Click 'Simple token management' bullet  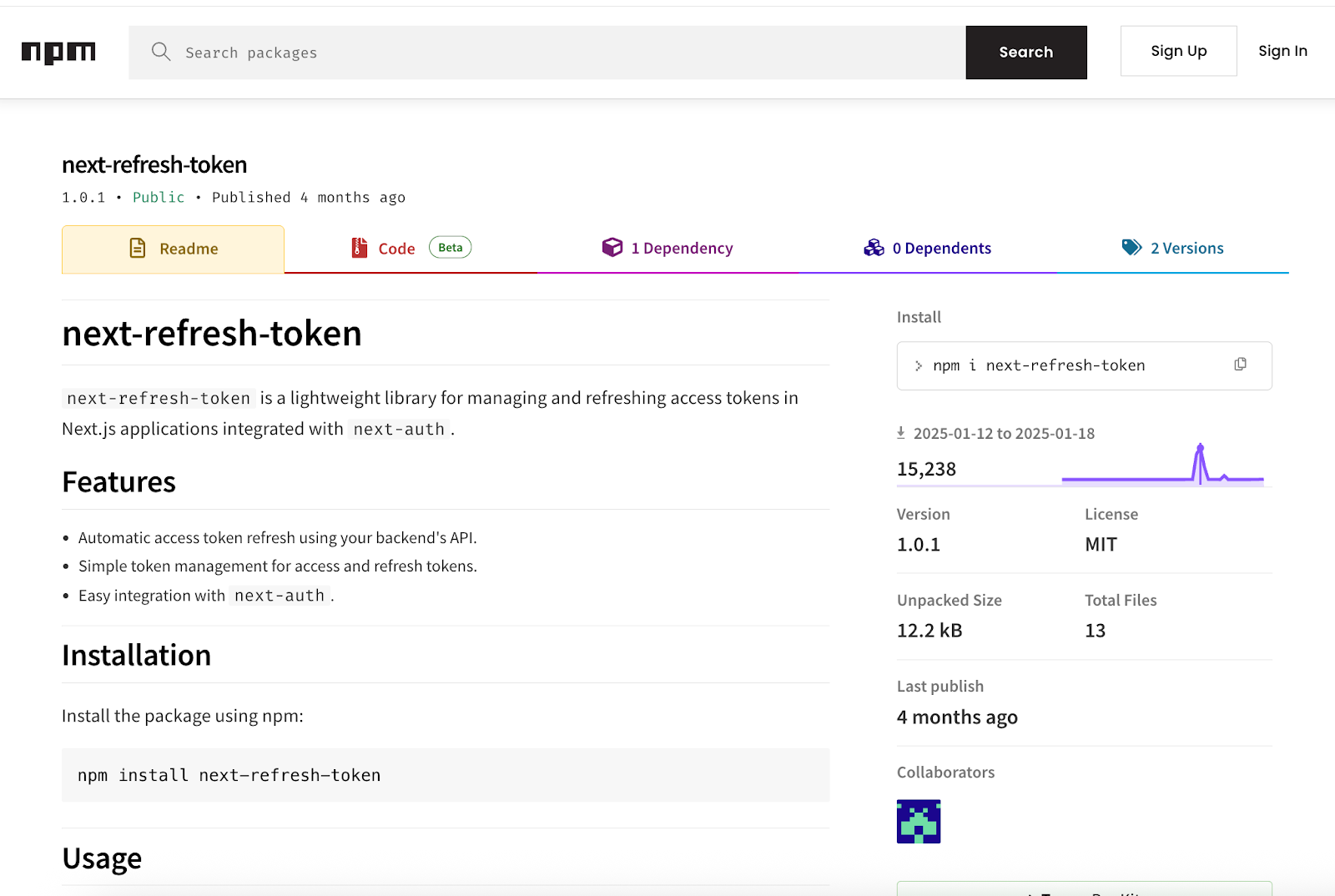[278, 566]
